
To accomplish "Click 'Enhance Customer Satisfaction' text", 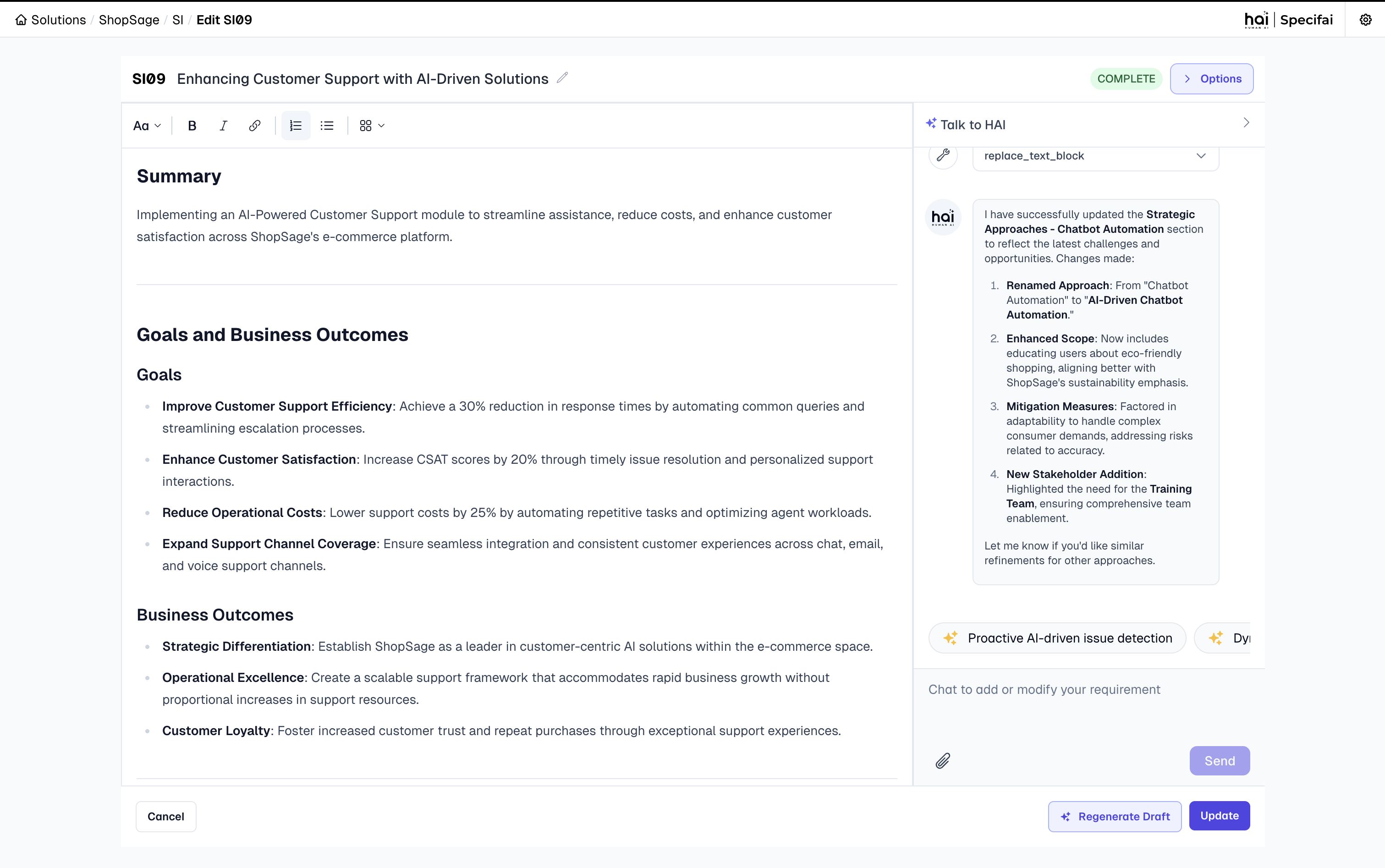I will tap(259, 459).
